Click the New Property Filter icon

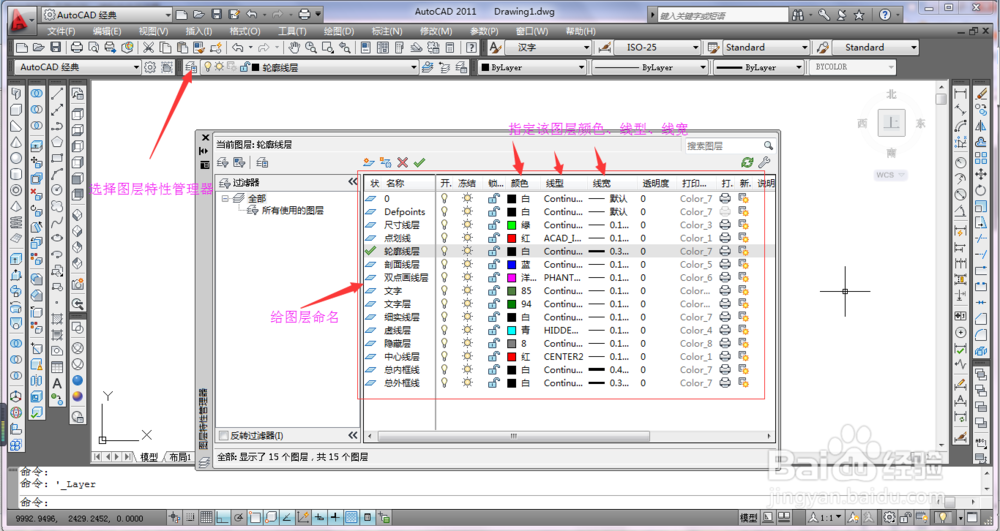[223, 163]
